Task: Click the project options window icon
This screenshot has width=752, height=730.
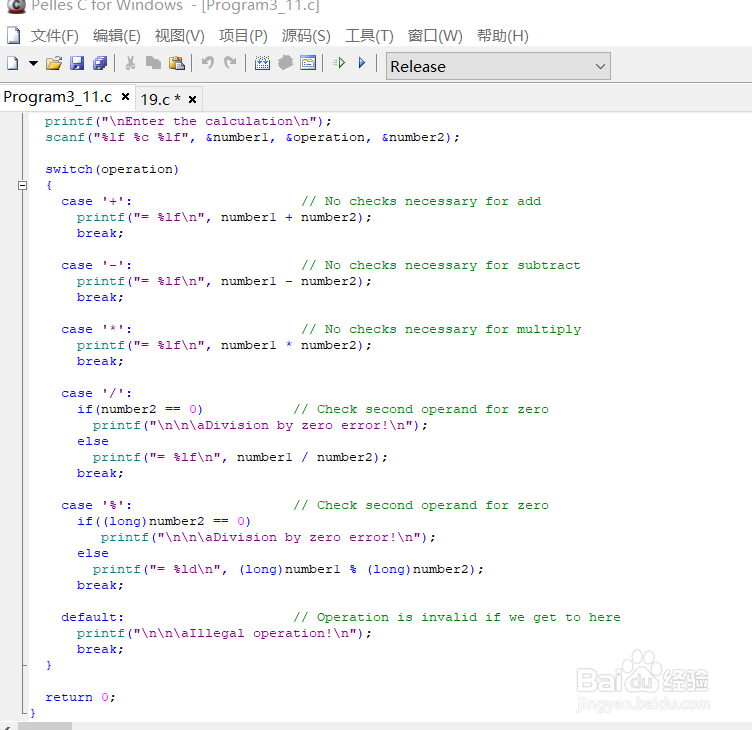Action: (x=308, y=63)
